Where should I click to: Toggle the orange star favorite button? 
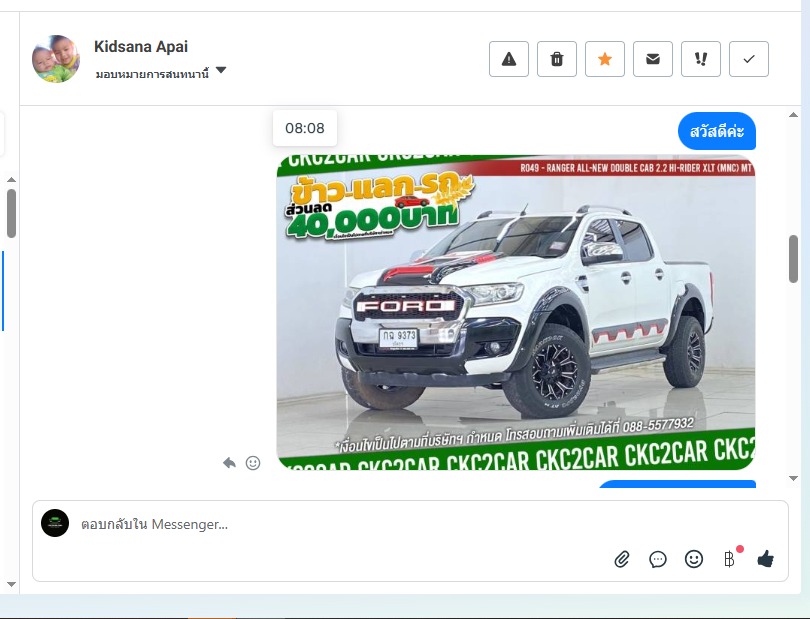point(605,59)
